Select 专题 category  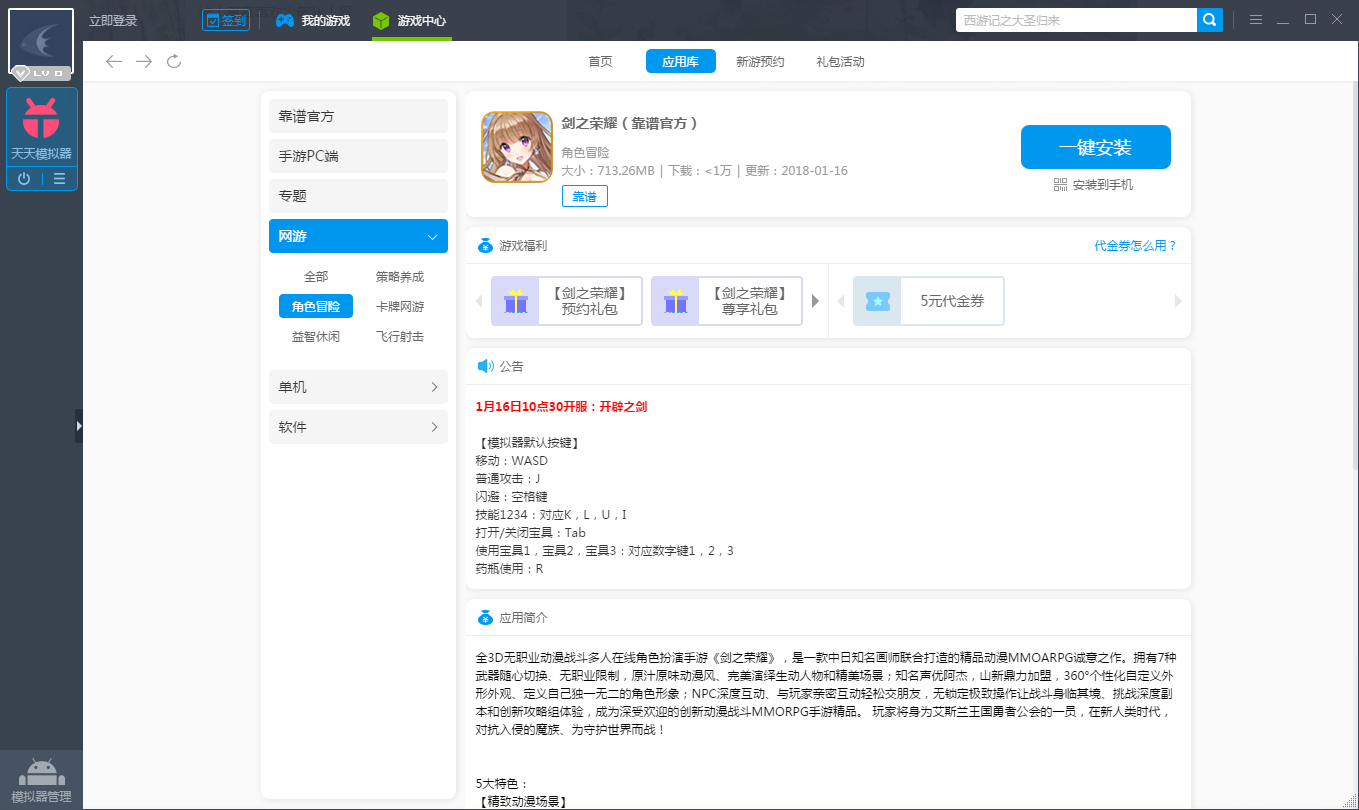(x=358, y=196)
